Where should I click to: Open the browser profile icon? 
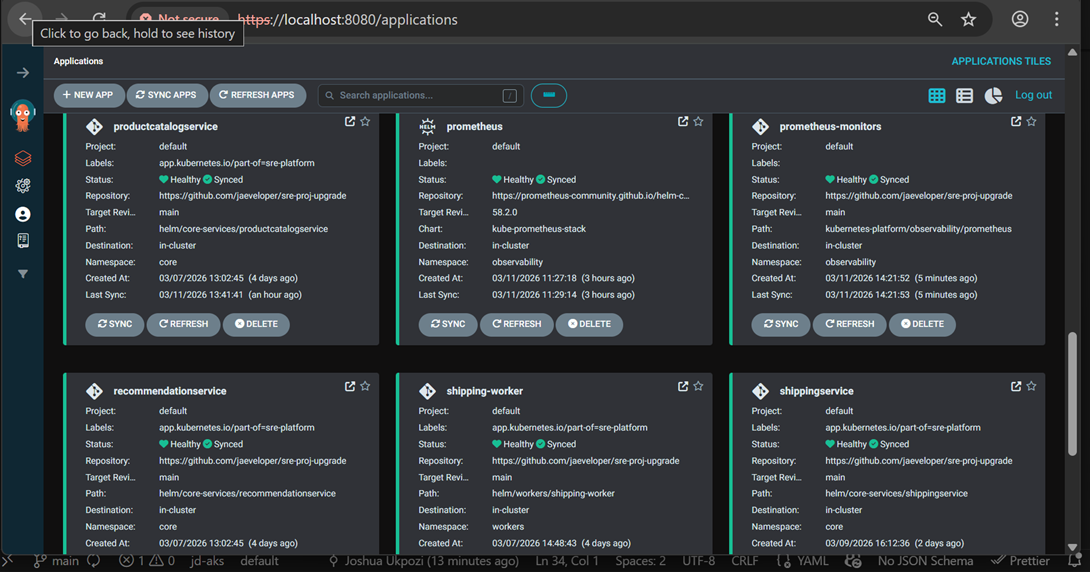pos(1020,19)
